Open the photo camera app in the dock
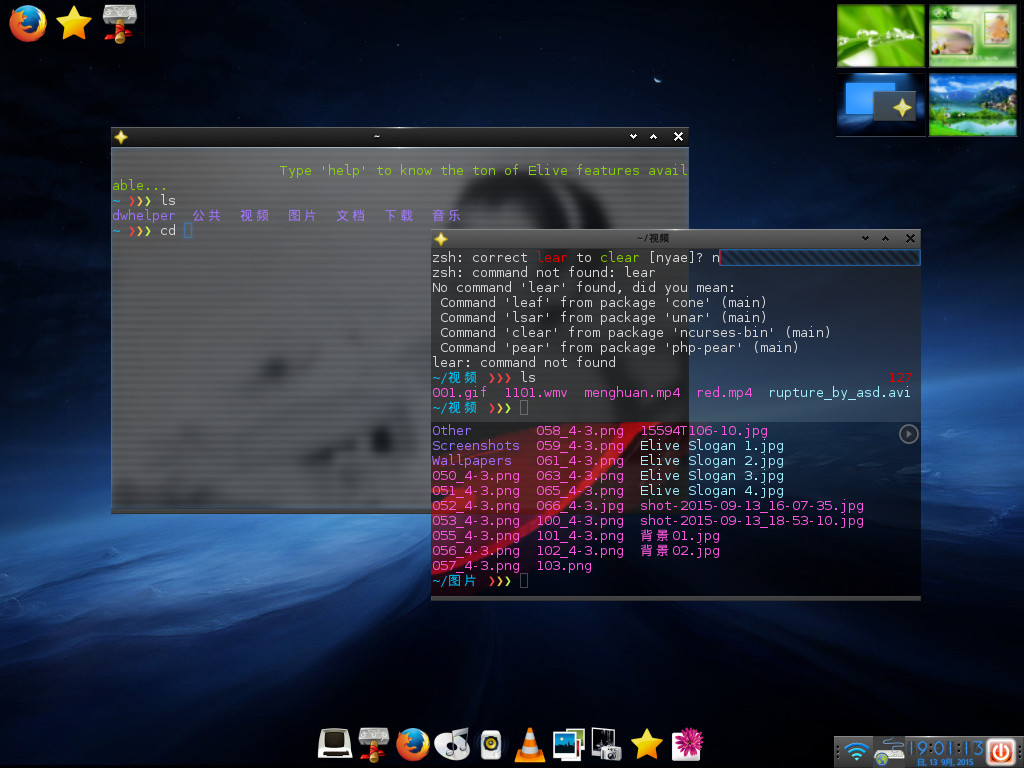Image resolution: width=1024 pixels, height=768 pixels. coord(607,744)
